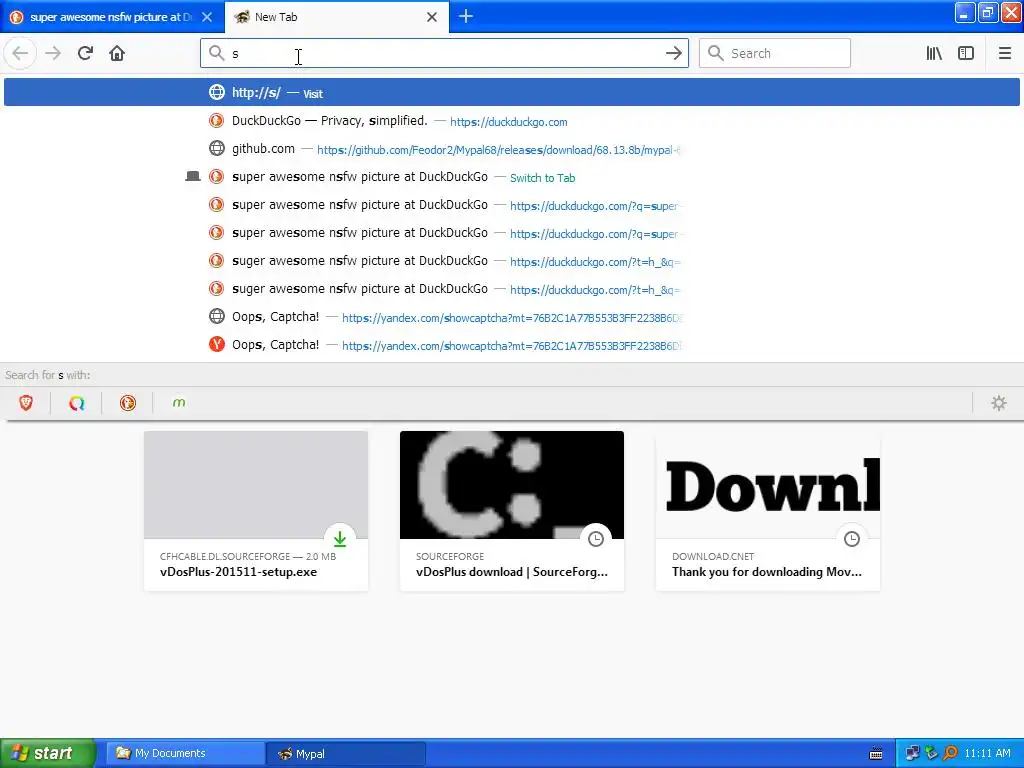Screen dimensions: 1024x768
Task: Open download.cnet Thank you for downloading tile
Action: [768, 511]
